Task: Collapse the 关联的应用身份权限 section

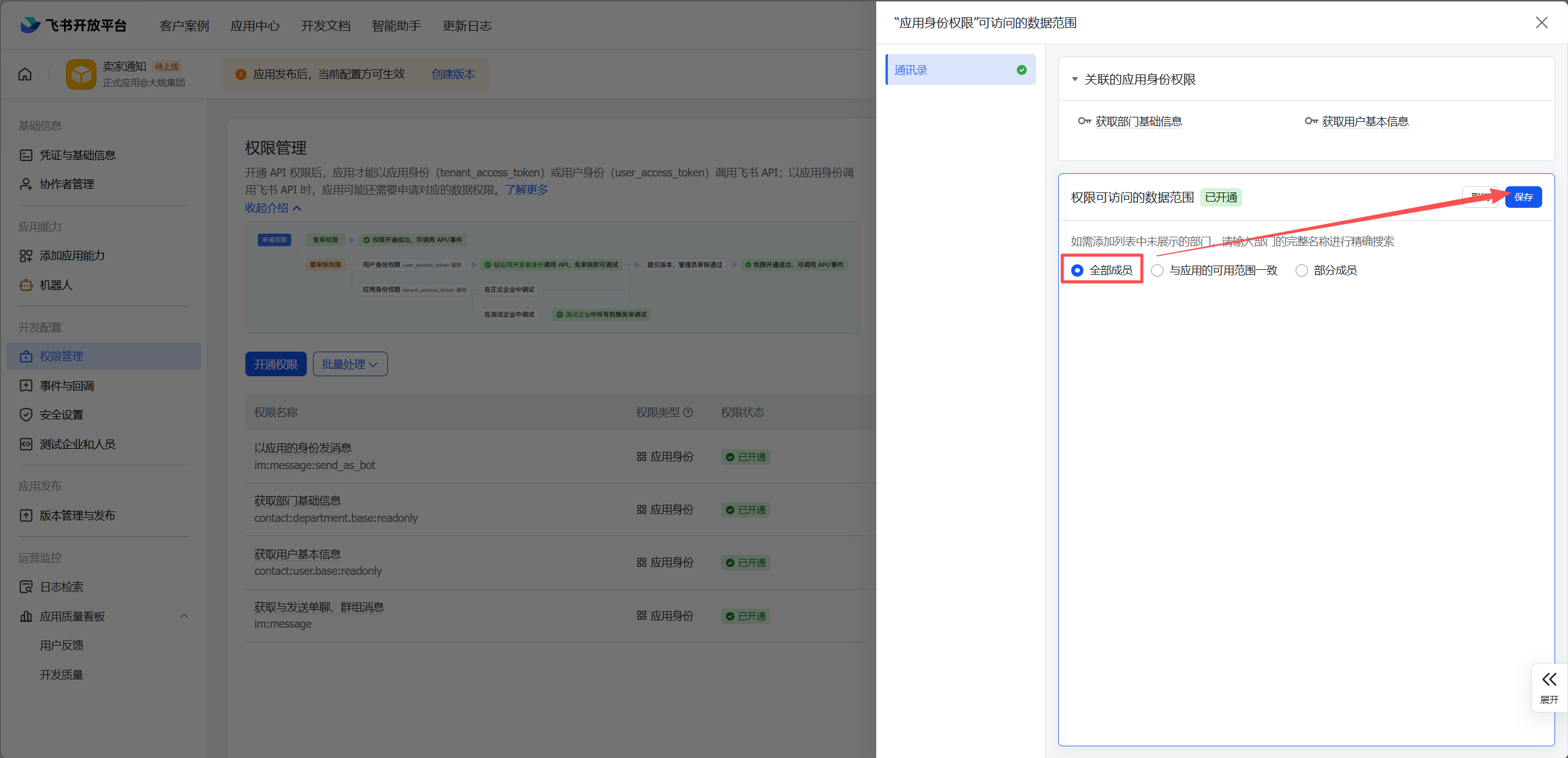Action: (x=1075, y=79)
